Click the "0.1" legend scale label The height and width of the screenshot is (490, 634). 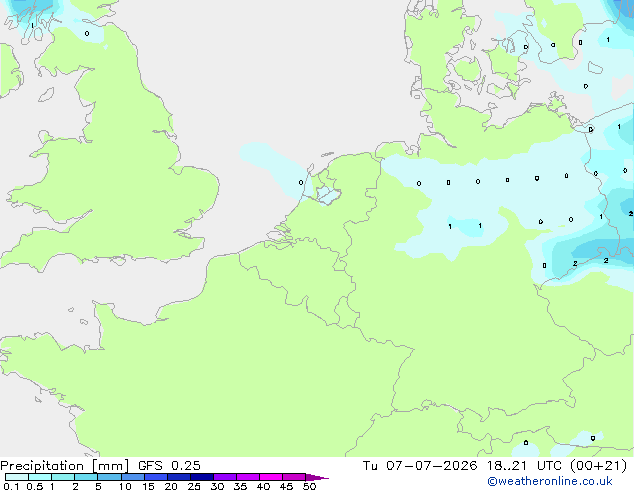pos(11,486)
